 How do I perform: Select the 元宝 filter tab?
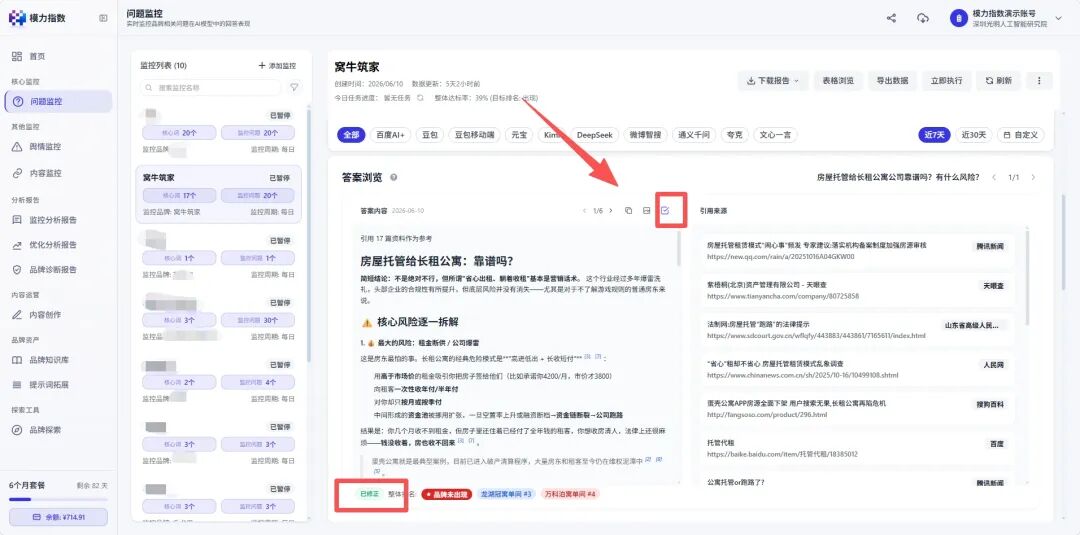point(519,135)
